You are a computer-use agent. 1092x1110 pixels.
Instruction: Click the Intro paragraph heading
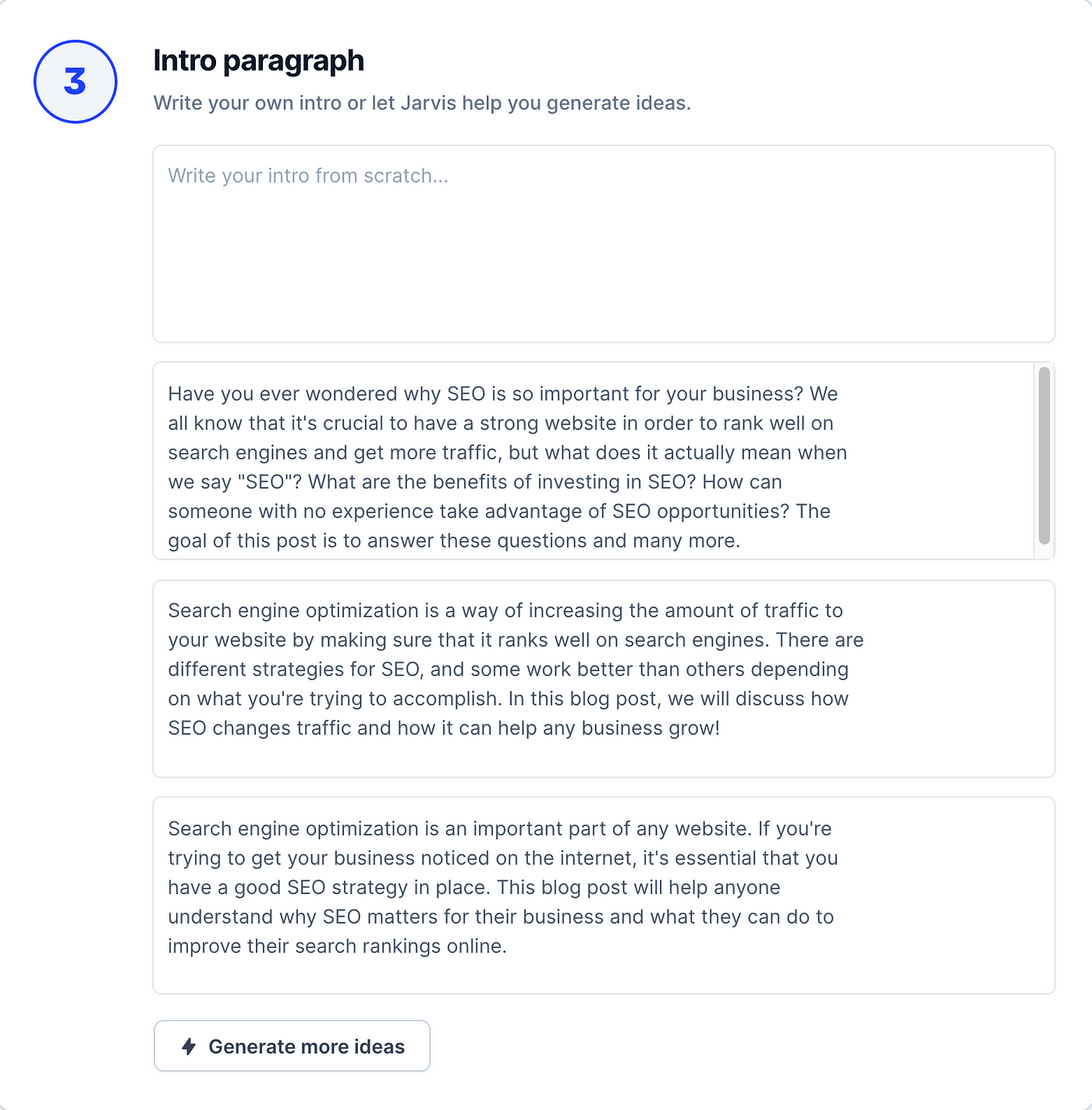click(x=258, y=61)
